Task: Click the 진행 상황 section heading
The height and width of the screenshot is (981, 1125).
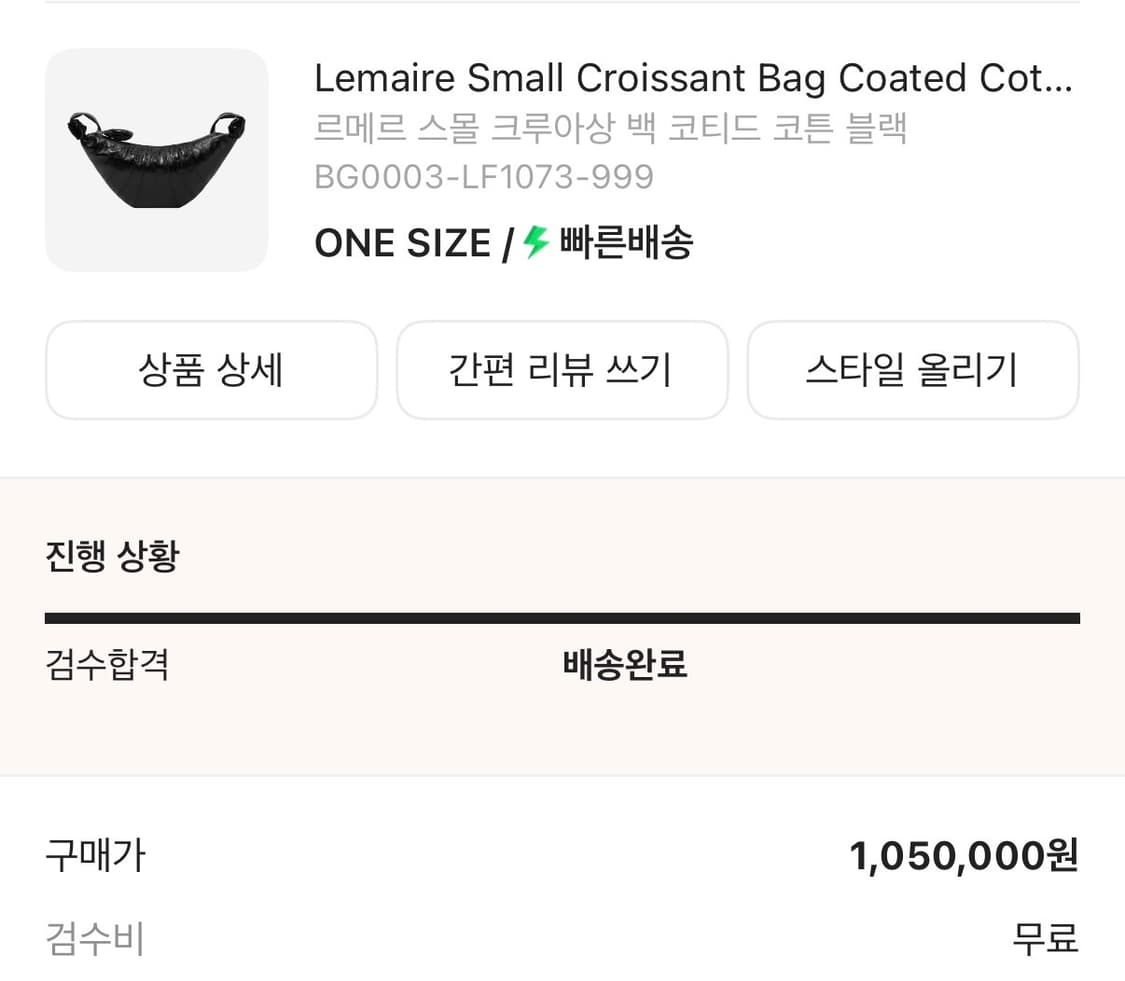Action: [112, 555]
